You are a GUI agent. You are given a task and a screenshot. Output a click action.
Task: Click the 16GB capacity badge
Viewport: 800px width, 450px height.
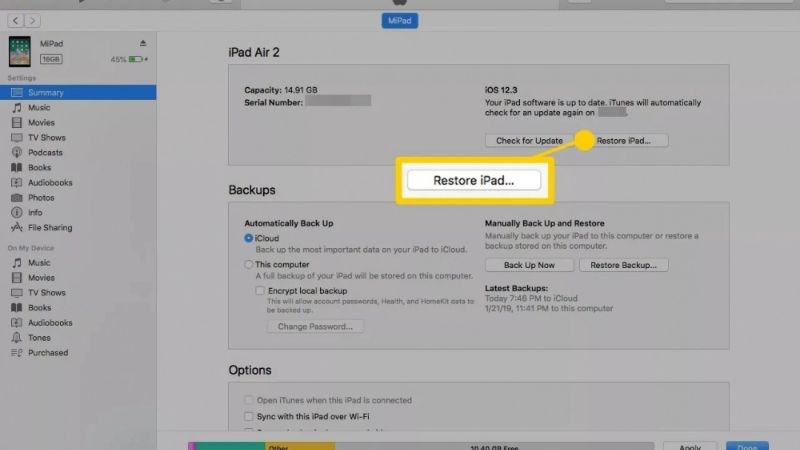click(x=51, y=59)
